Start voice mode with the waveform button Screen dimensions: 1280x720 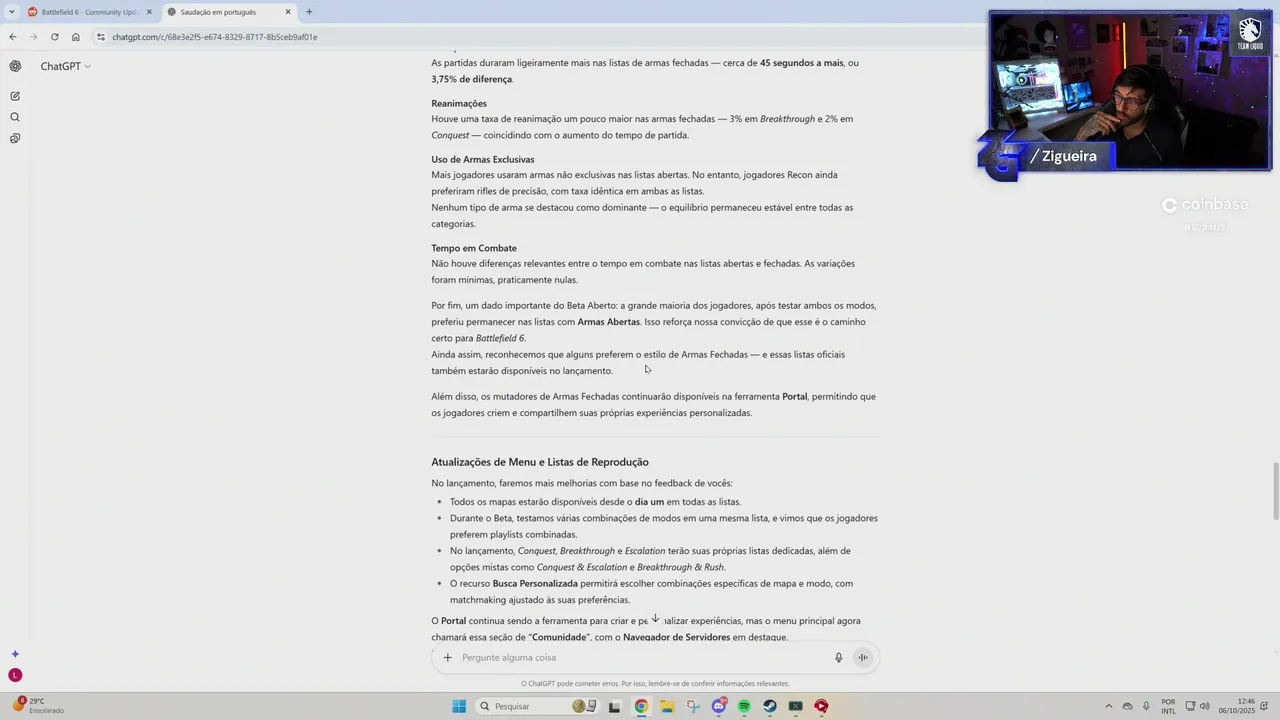(862, 657)
